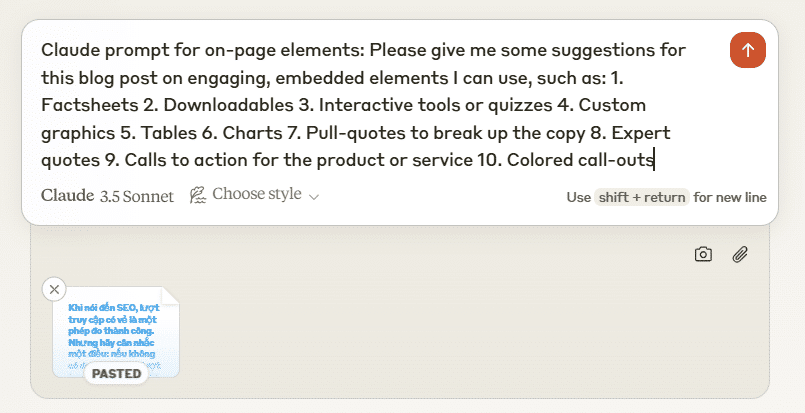
Task: Click the orange send arrow button
Action: pos(747,49)
